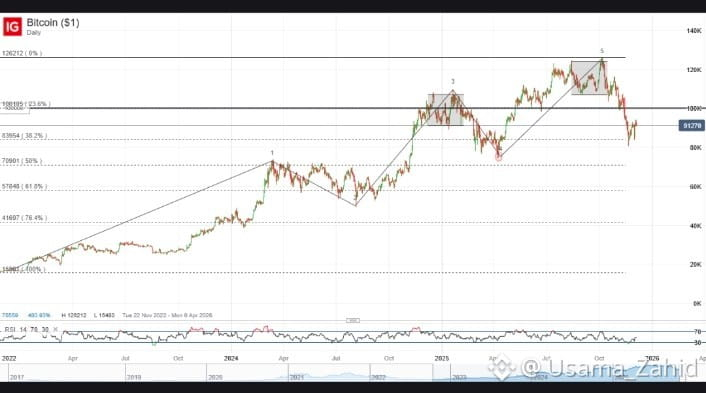706x393 pixels.
Task: Select the 57848 (61.8%) Fibonacci level label
Action: click(x=24, y=186)
